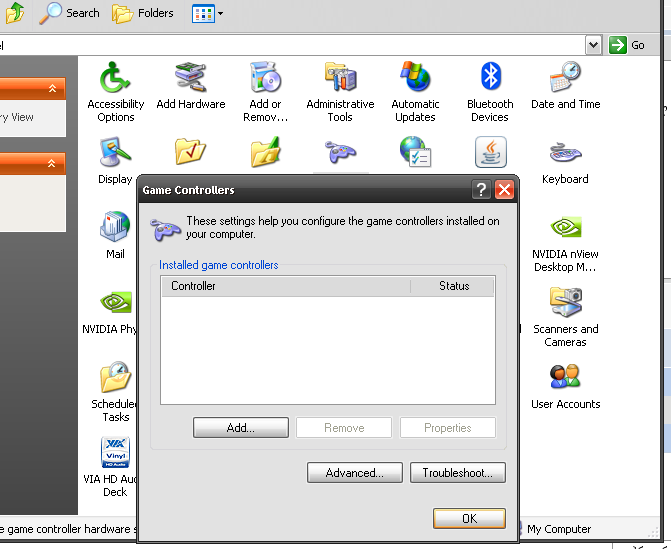The width and height of the screenshot is (671, 549).
Task: Open Display settings icon
Action: pos(115,152)
